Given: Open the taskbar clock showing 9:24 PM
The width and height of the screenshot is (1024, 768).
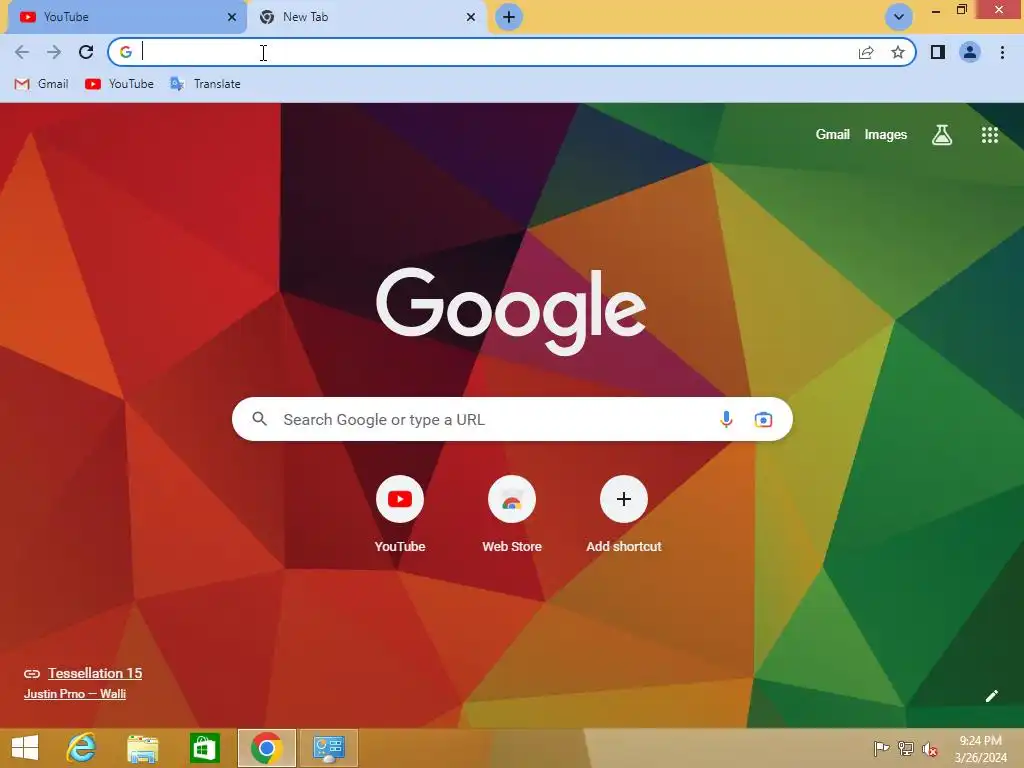Looking at the screenshot, I should 981,748.
